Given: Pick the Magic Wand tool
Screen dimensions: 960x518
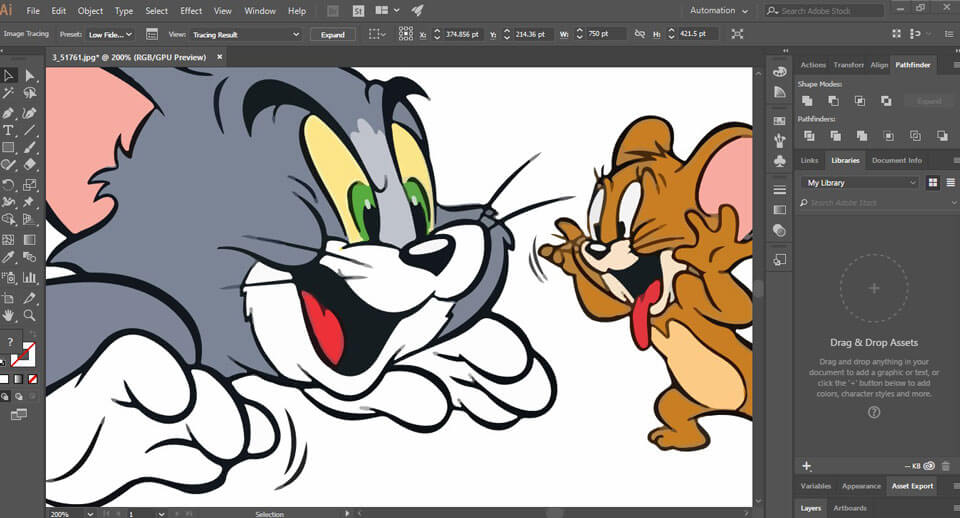Looking at the screenshot, I should click(x=8, y=93).
